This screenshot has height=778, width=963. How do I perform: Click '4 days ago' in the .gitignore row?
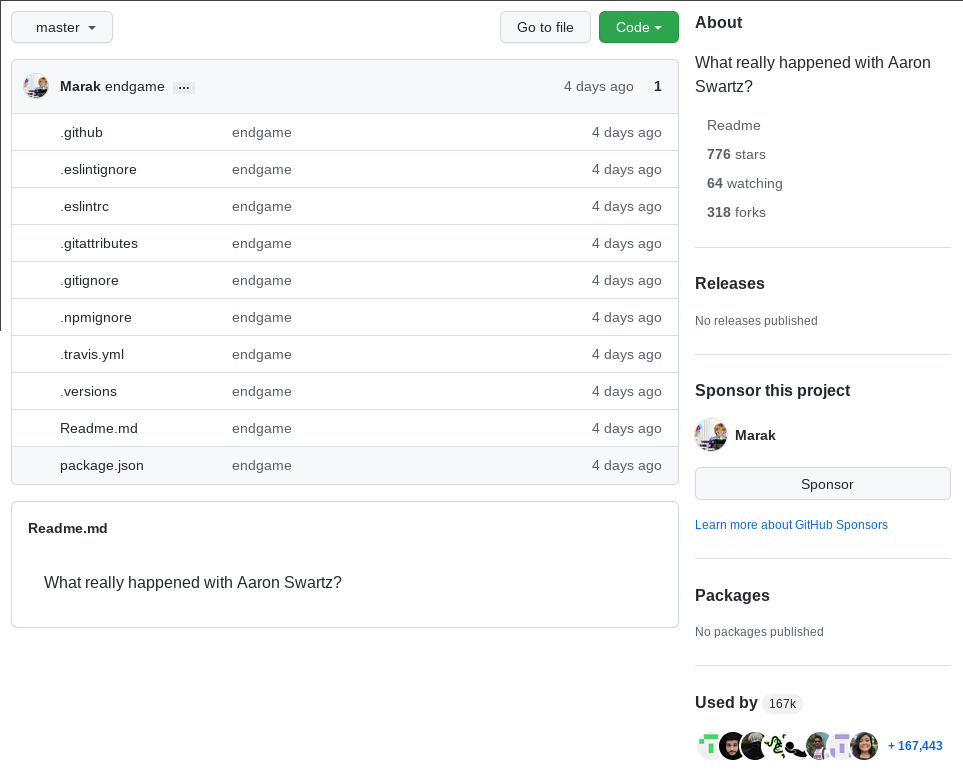(x=626, y=281)
